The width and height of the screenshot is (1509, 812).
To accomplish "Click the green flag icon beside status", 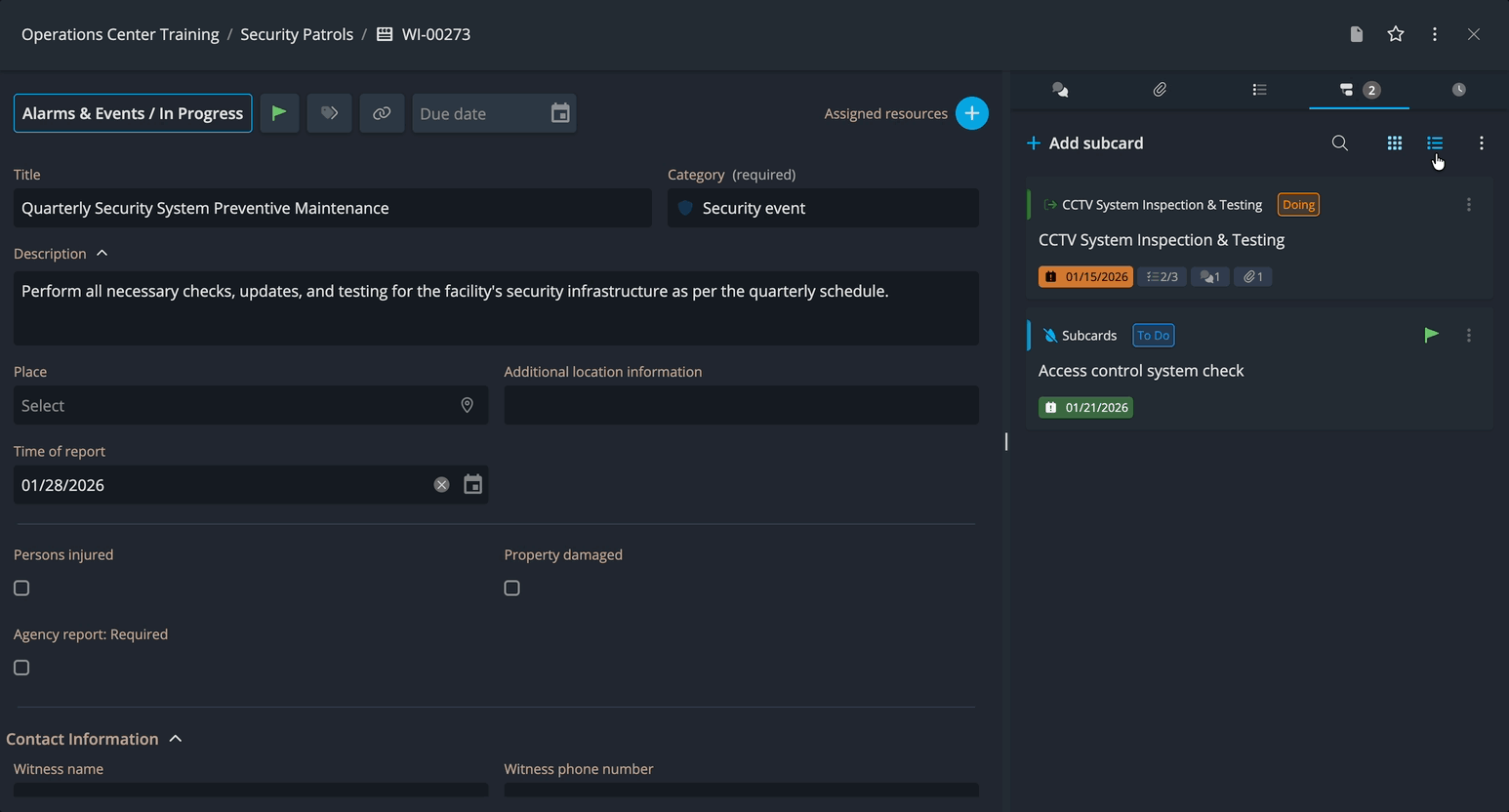I will pyautogui.click(x=279, y=113).
